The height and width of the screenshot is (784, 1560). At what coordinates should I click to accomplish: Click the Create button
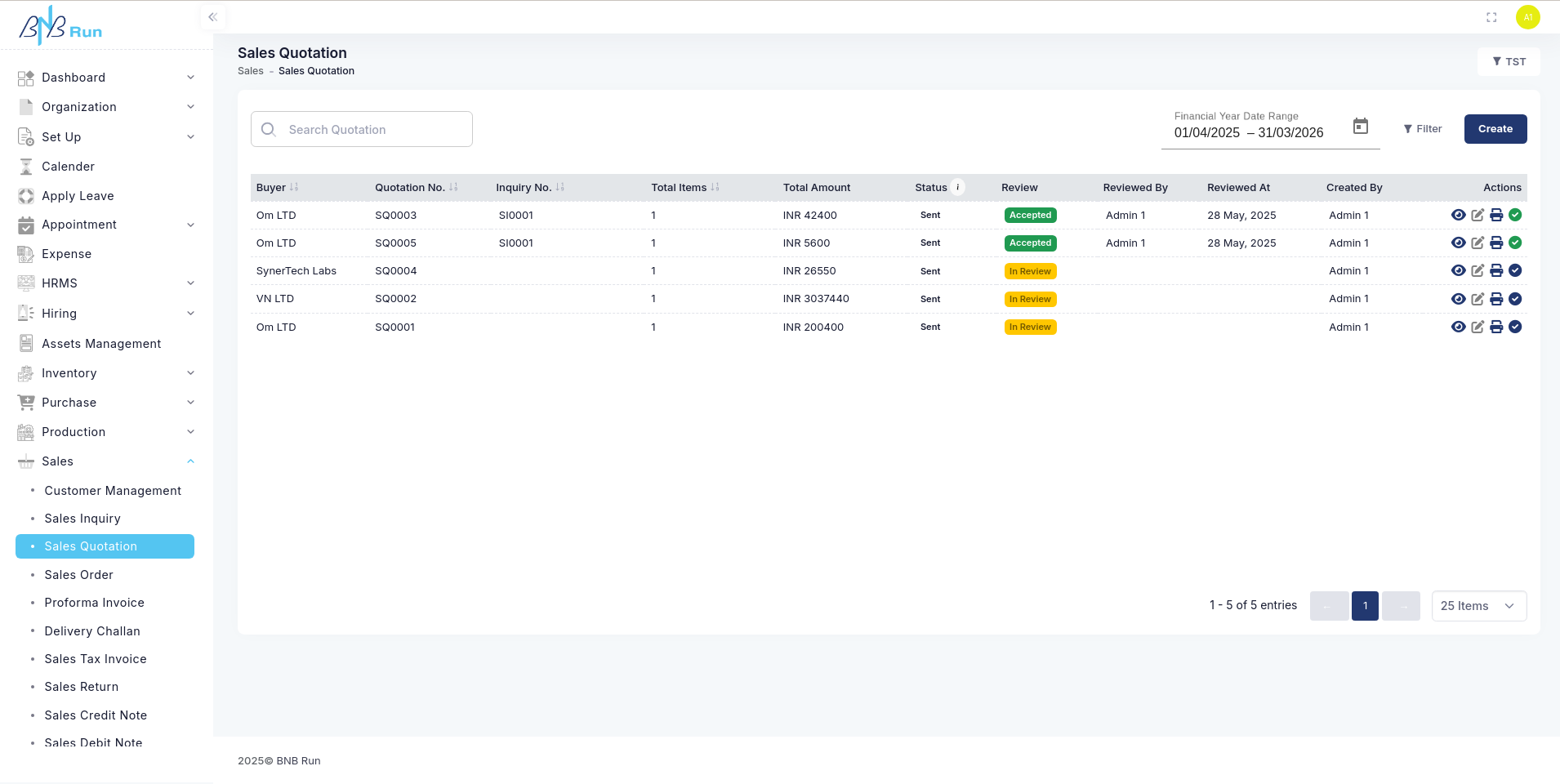tap(1495, 129)
